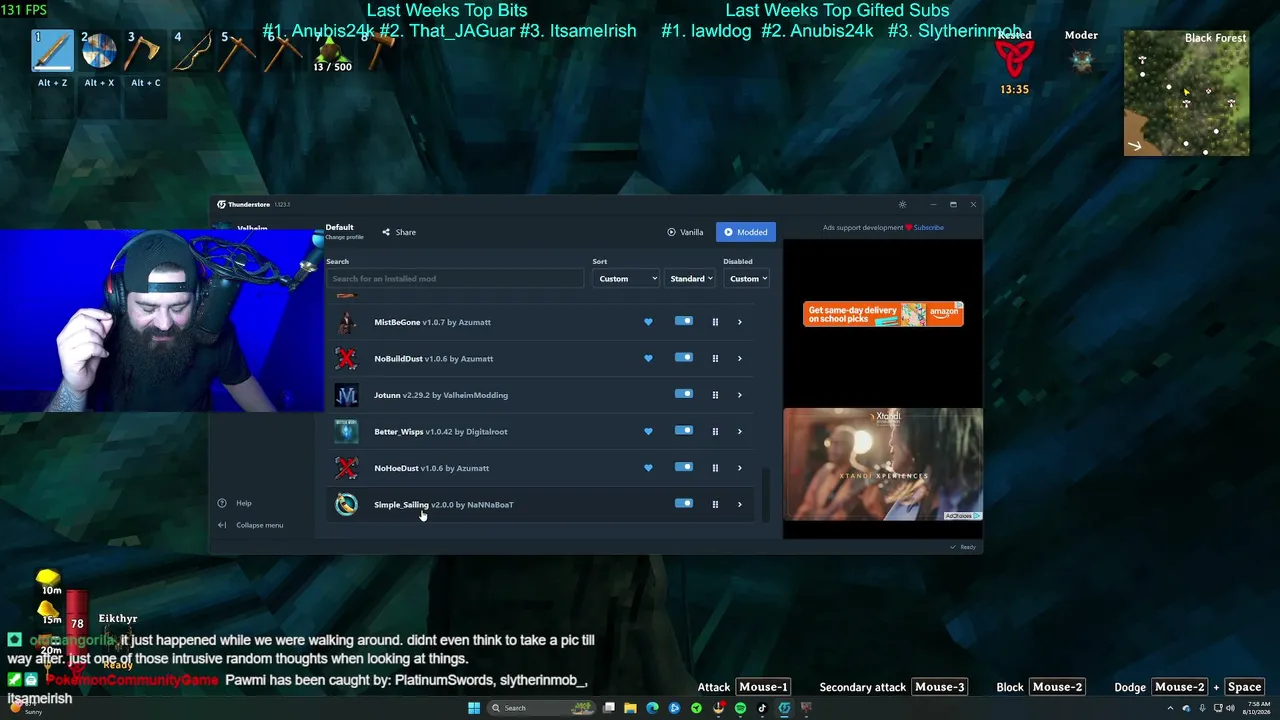Open Spotify from the taskbar
The width and height of the screenshot is (1280, 720).
click(x=740, y=708)
